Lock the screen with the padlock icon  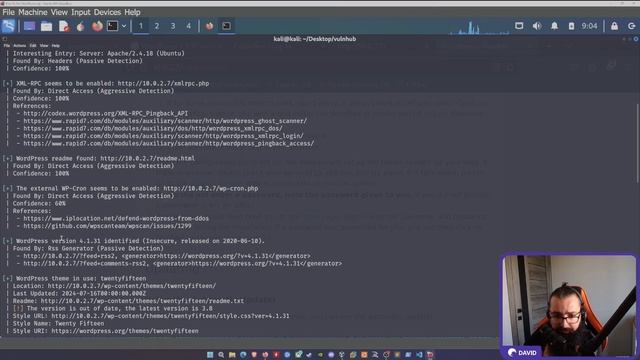tap(614, 26)
